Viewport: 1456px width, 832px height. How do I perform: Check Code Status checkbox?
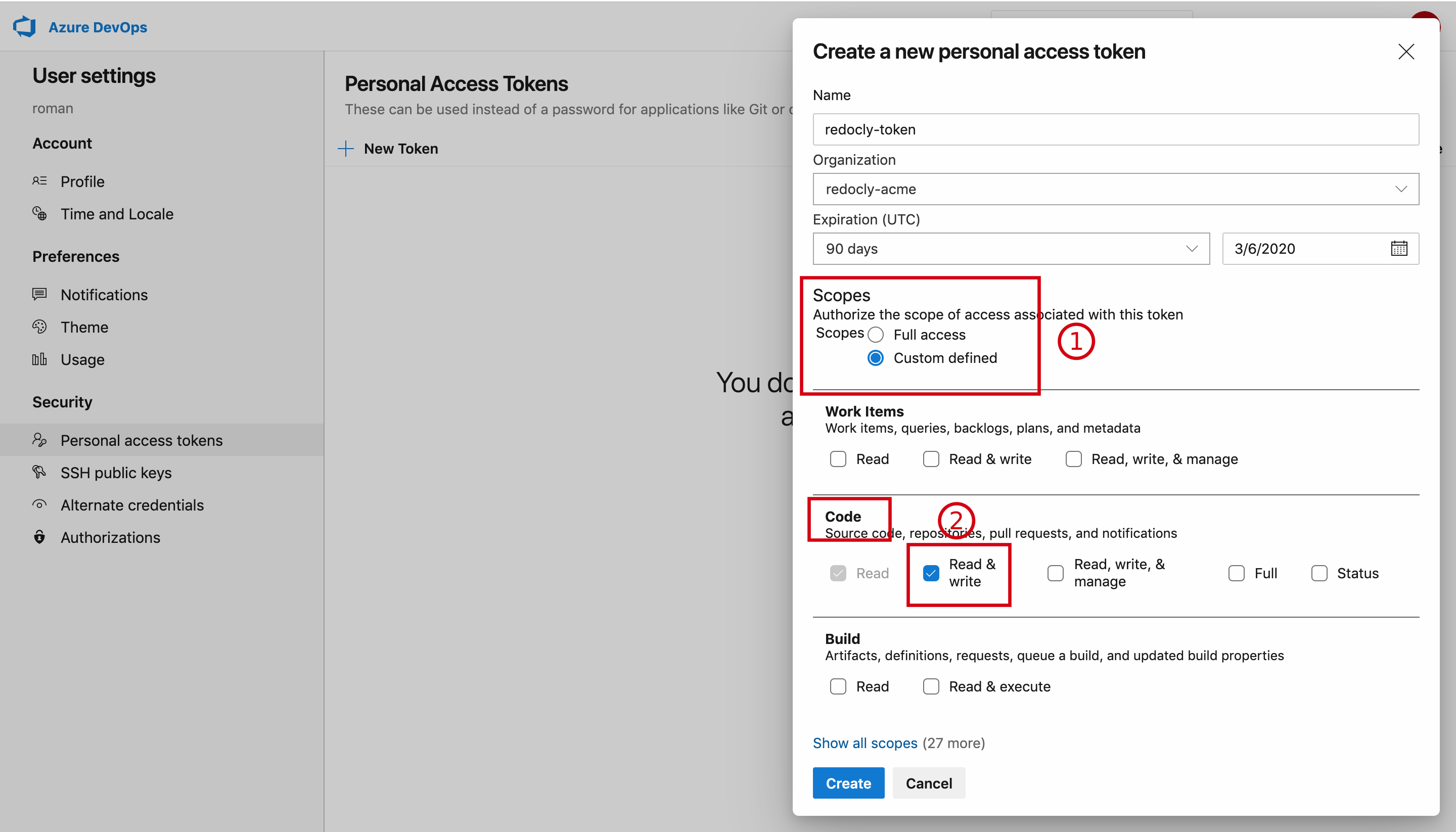click(1319, 573)
